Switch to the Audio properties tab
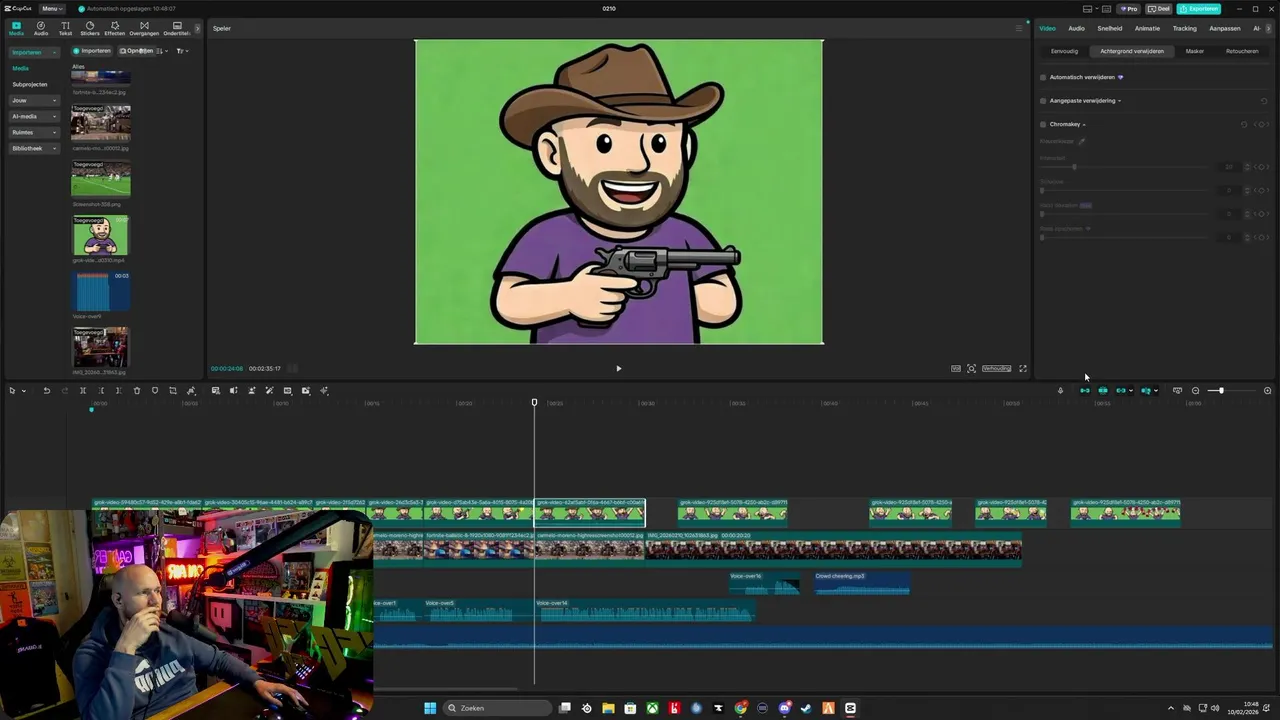The height and width of the screenshot is (720, 1280). point(1076,28)
